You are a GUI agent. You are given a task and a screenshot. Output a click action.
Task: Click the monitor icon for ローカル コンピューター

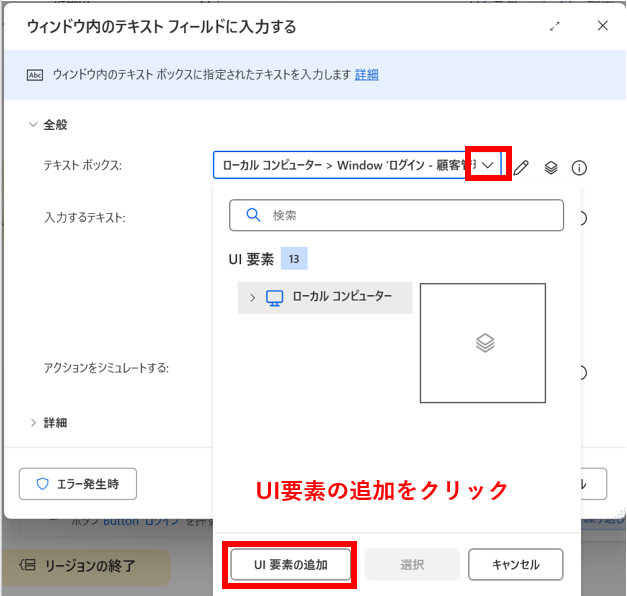[x=275, y=298]
